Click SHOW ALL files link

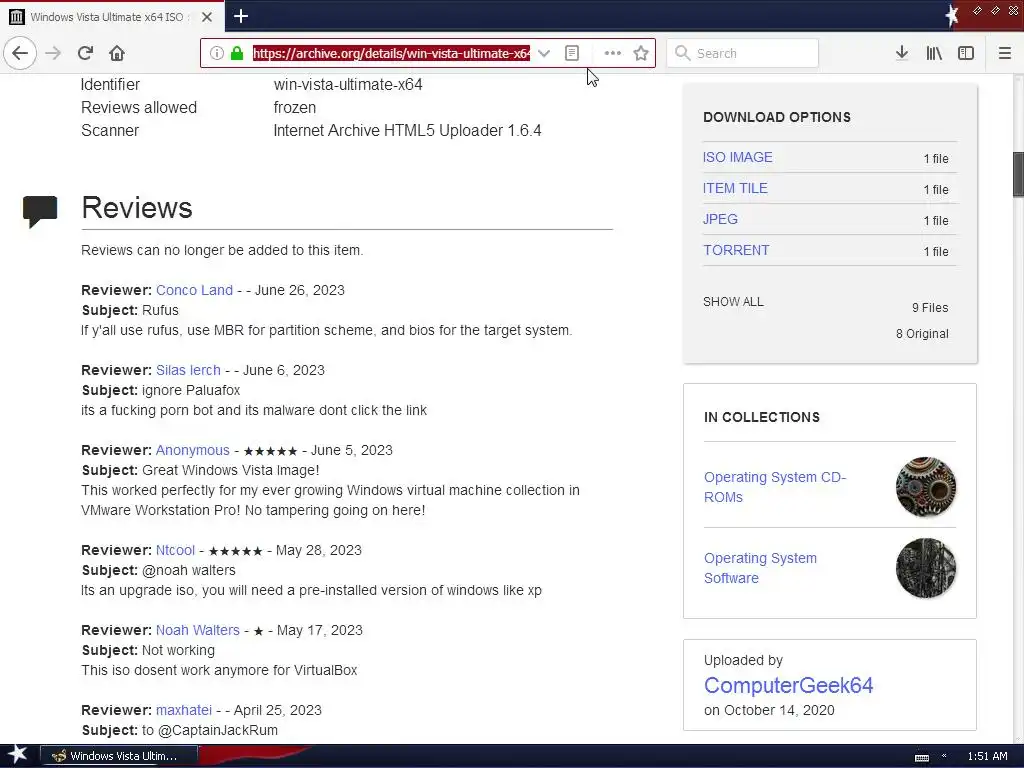tap(733, 302)
